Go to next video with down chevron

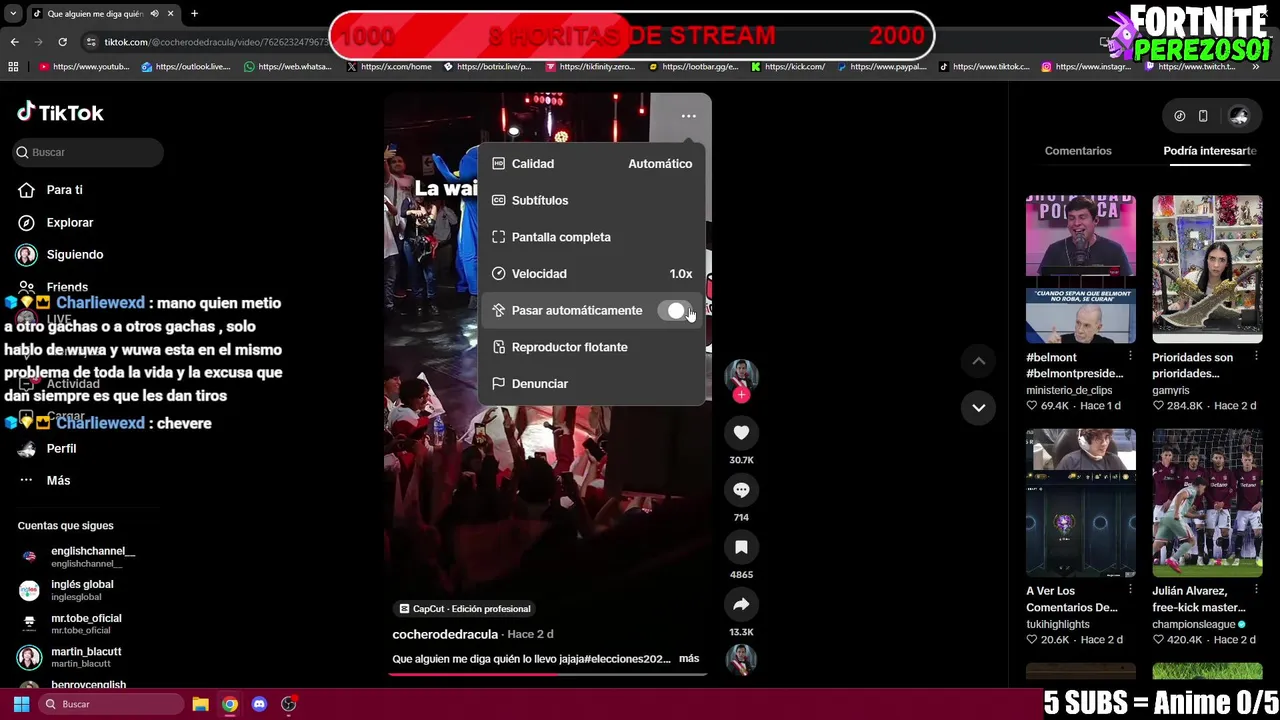(x=979, y=407)
